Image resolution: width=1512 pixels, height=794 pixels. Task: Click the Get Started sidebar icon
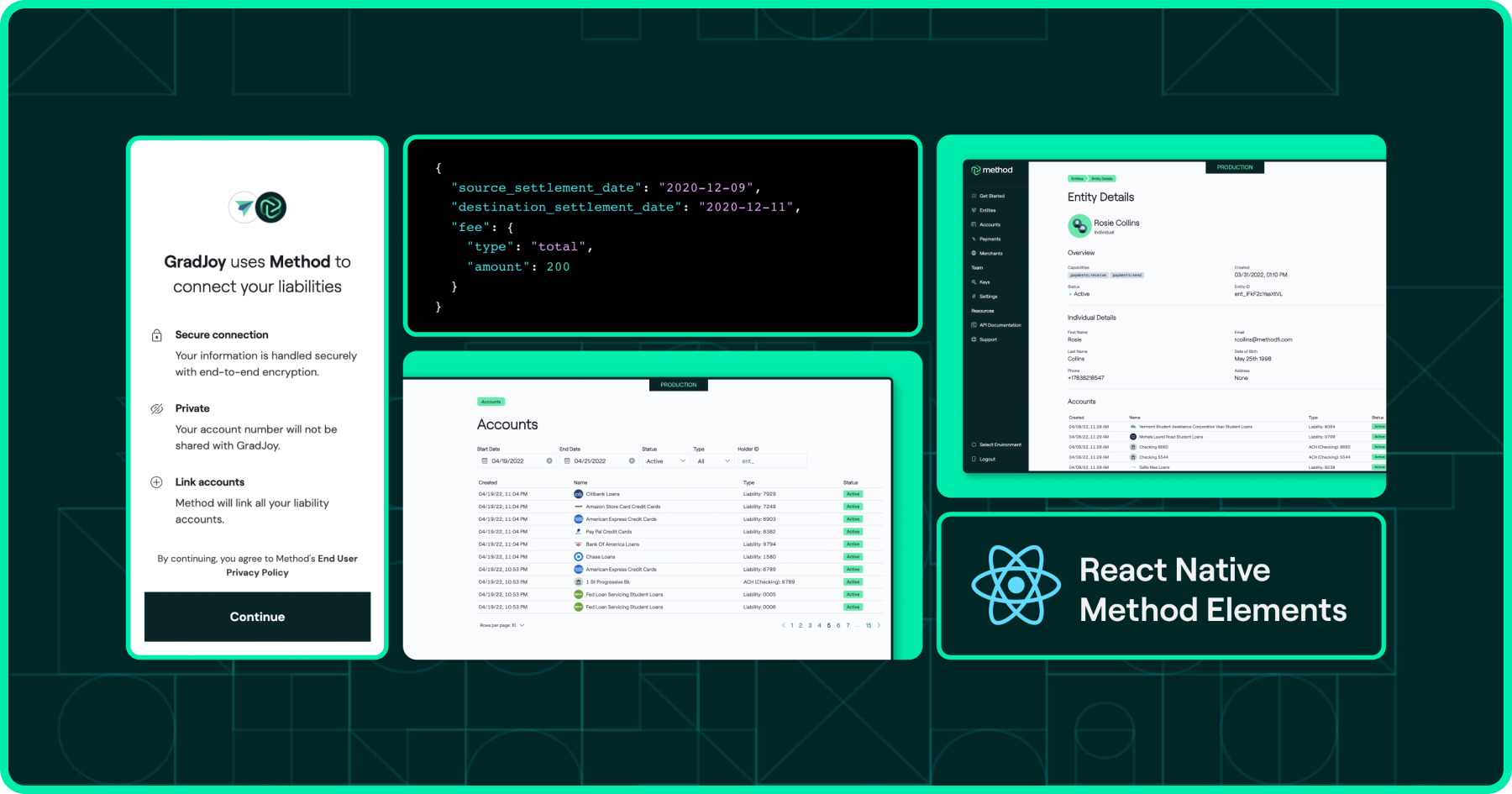tap(974, 197)
